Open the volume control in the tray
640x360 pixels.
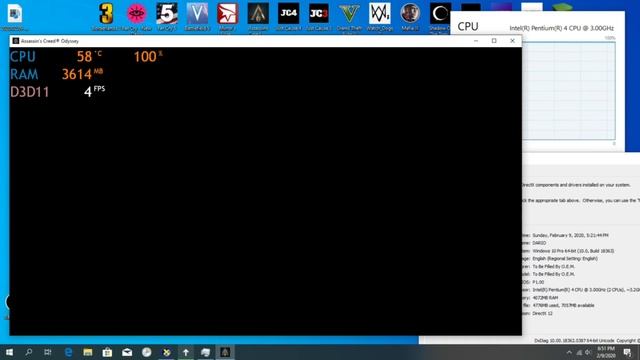(588, 352)
